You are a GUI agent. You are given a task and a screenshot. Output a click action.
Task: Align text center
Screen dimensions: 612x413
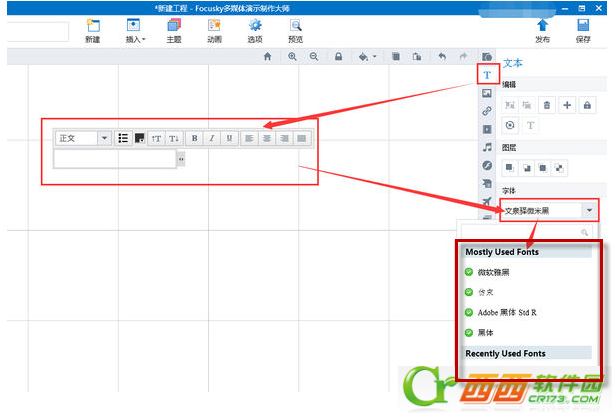[x=267, y=139]
